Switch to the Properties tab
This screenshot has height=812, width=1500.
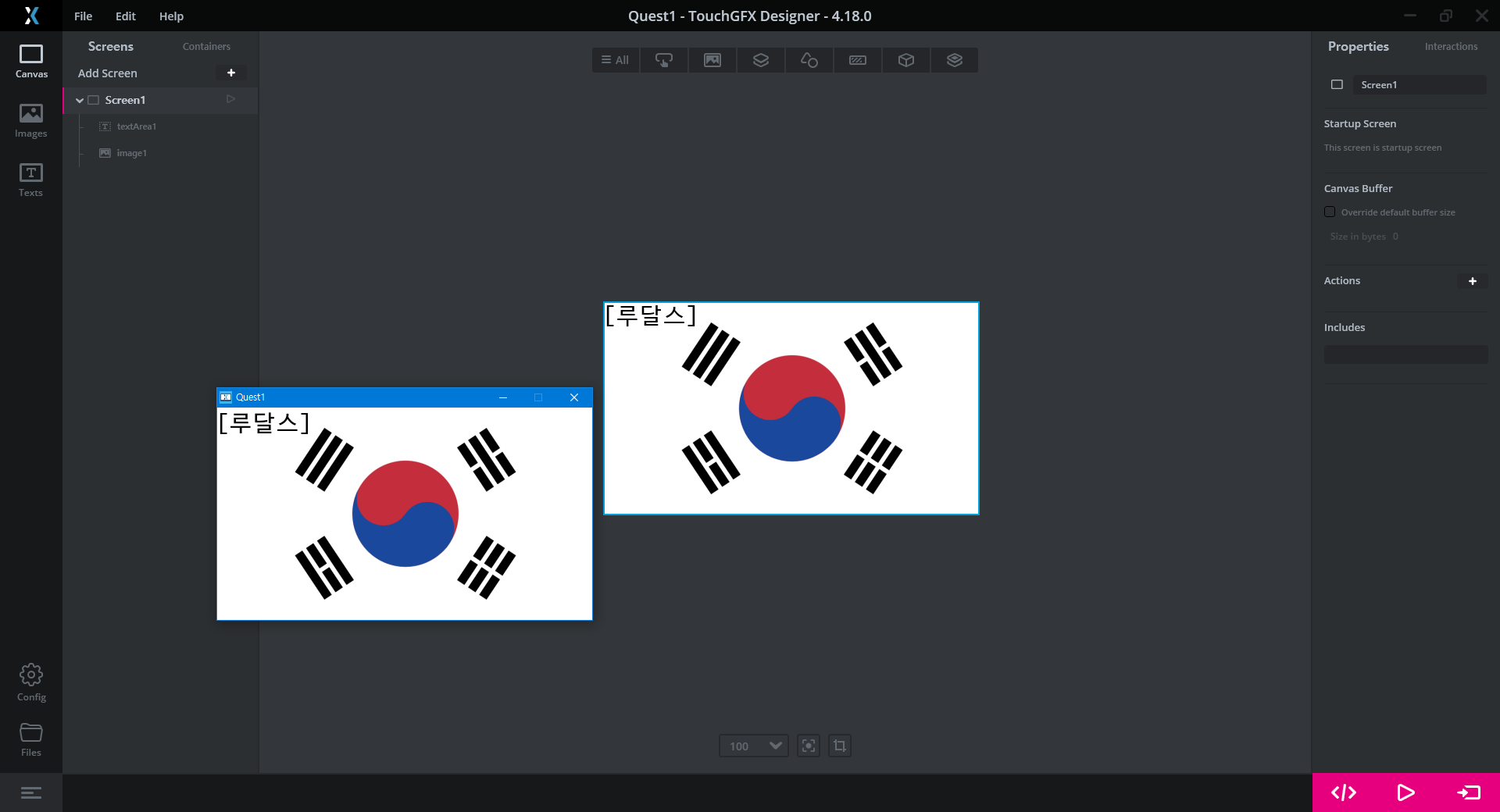[x=1359, y=47]
